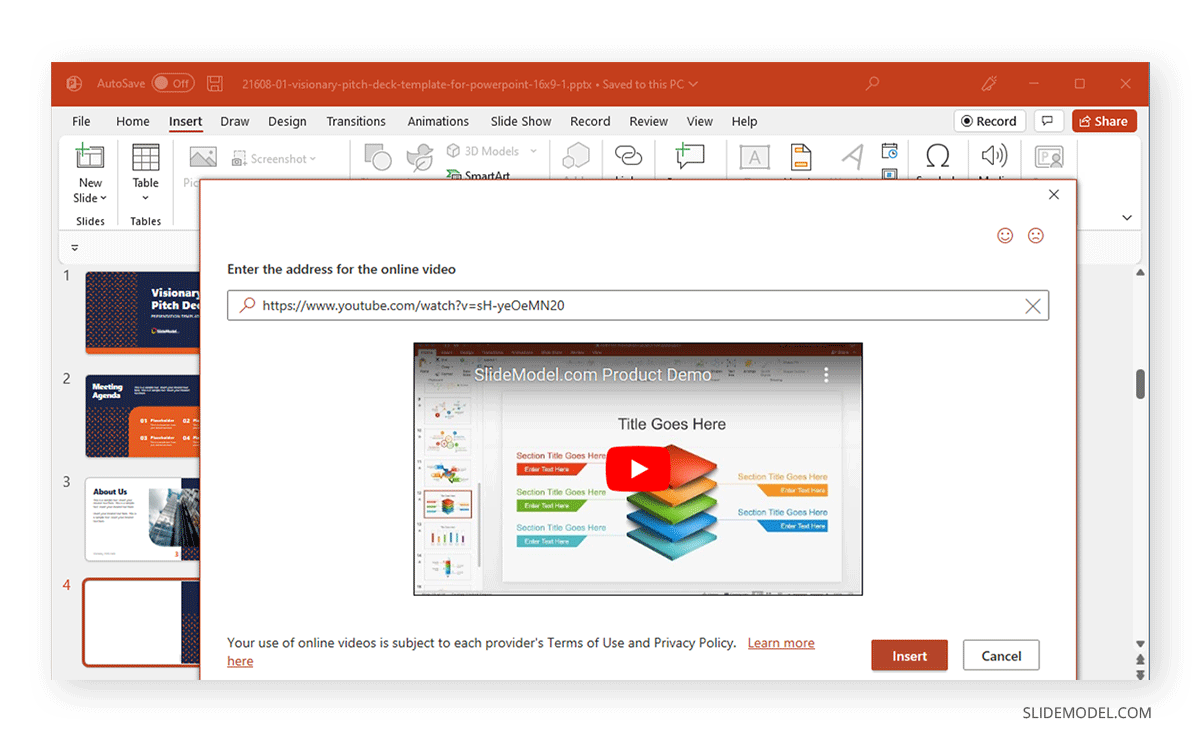This screenshot has height=743, width=1200.
Task: Click the Date & Time icon
Action: click(x=890, y=151)
